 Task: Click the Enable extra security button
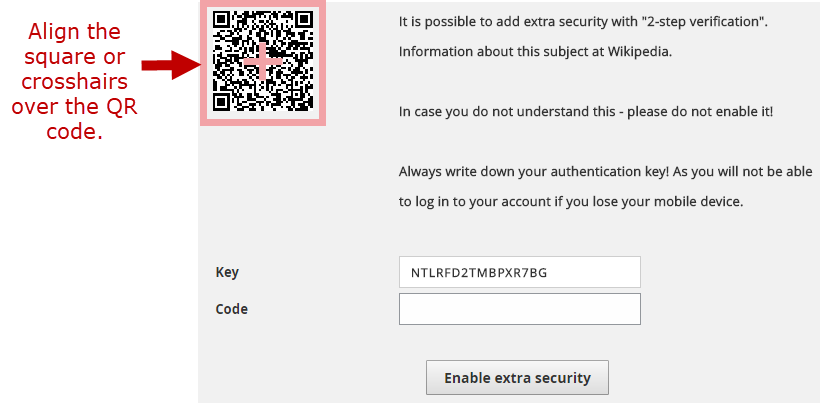point(517,377)
